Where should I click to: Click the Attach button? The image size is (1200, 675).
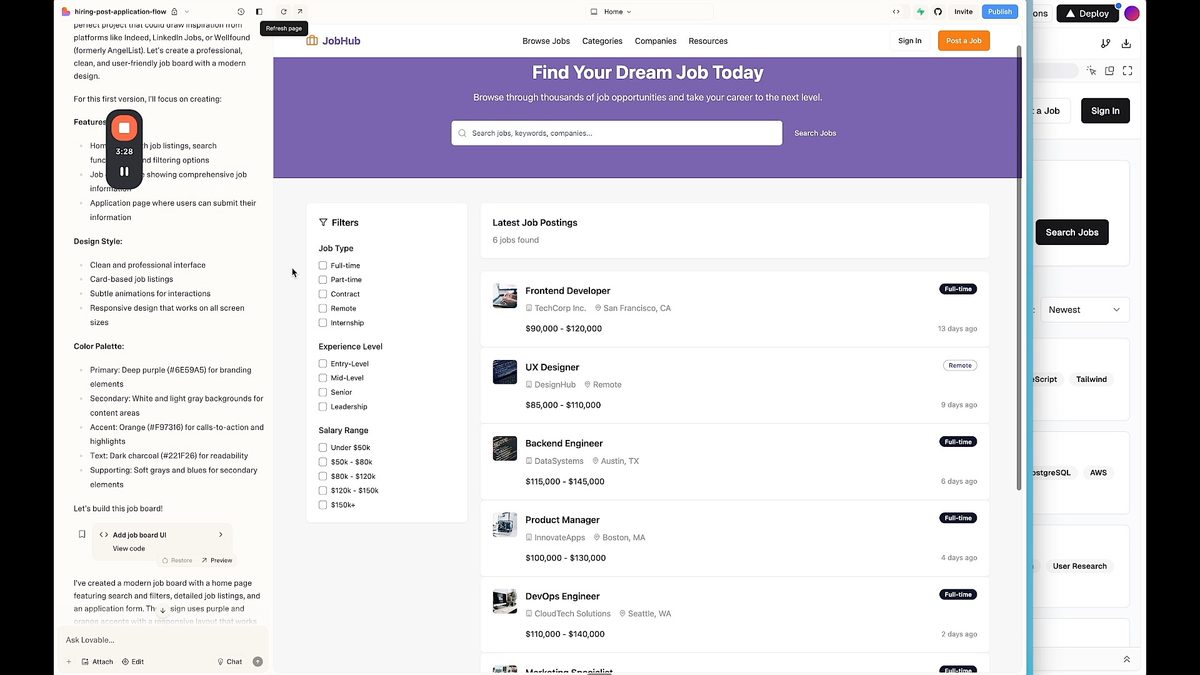[98, 661]
